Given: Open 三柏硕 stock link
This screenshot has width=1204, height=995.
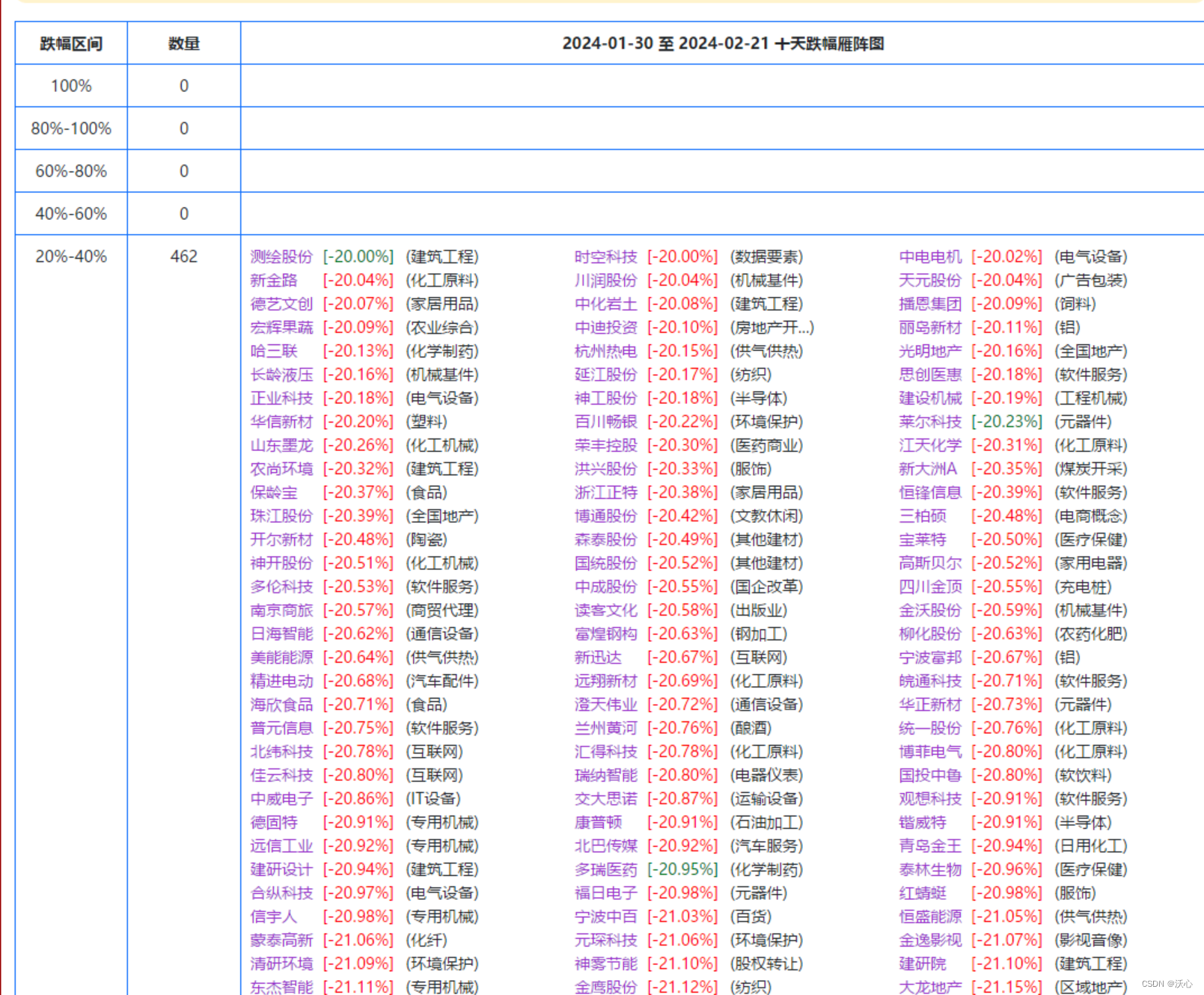Looking at the screenshot, I should (x=923, y=516).
